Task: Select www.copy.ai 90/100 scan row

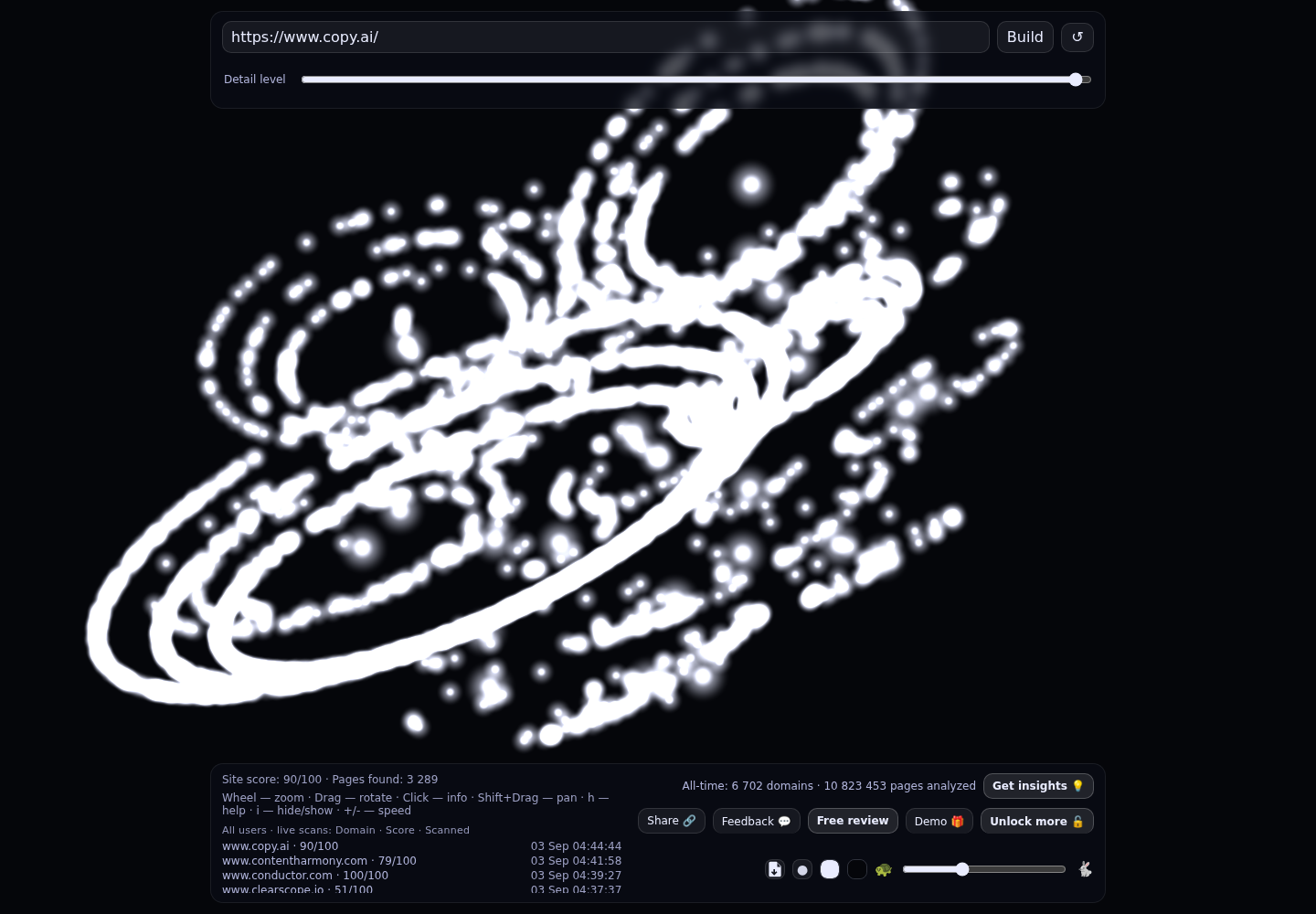Action: (x=421, y=846)
